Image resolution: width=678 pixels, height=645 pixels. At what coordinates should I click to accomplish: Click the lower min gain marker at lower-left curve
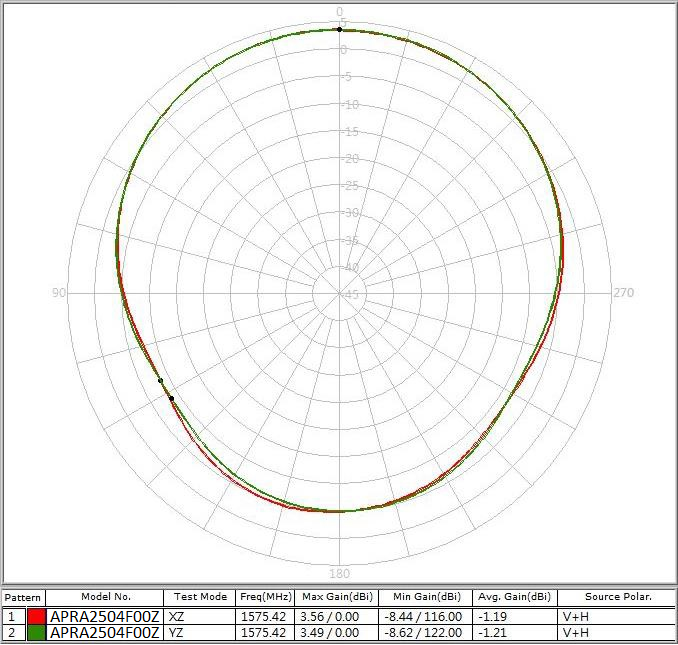(x=171, y=398)
